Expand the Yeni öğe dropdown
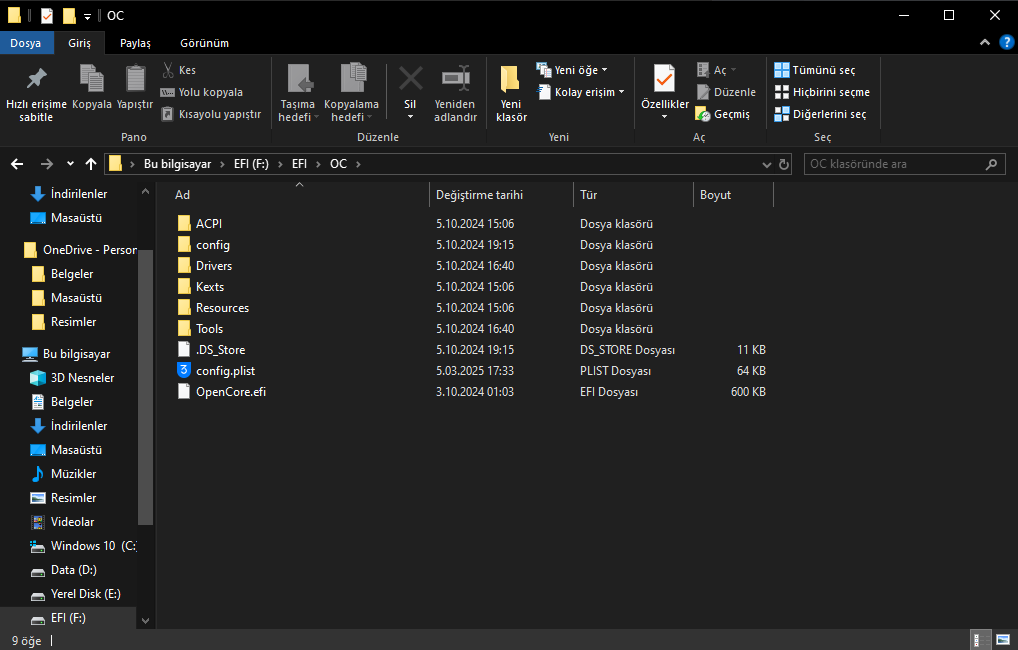 [574, 70]
